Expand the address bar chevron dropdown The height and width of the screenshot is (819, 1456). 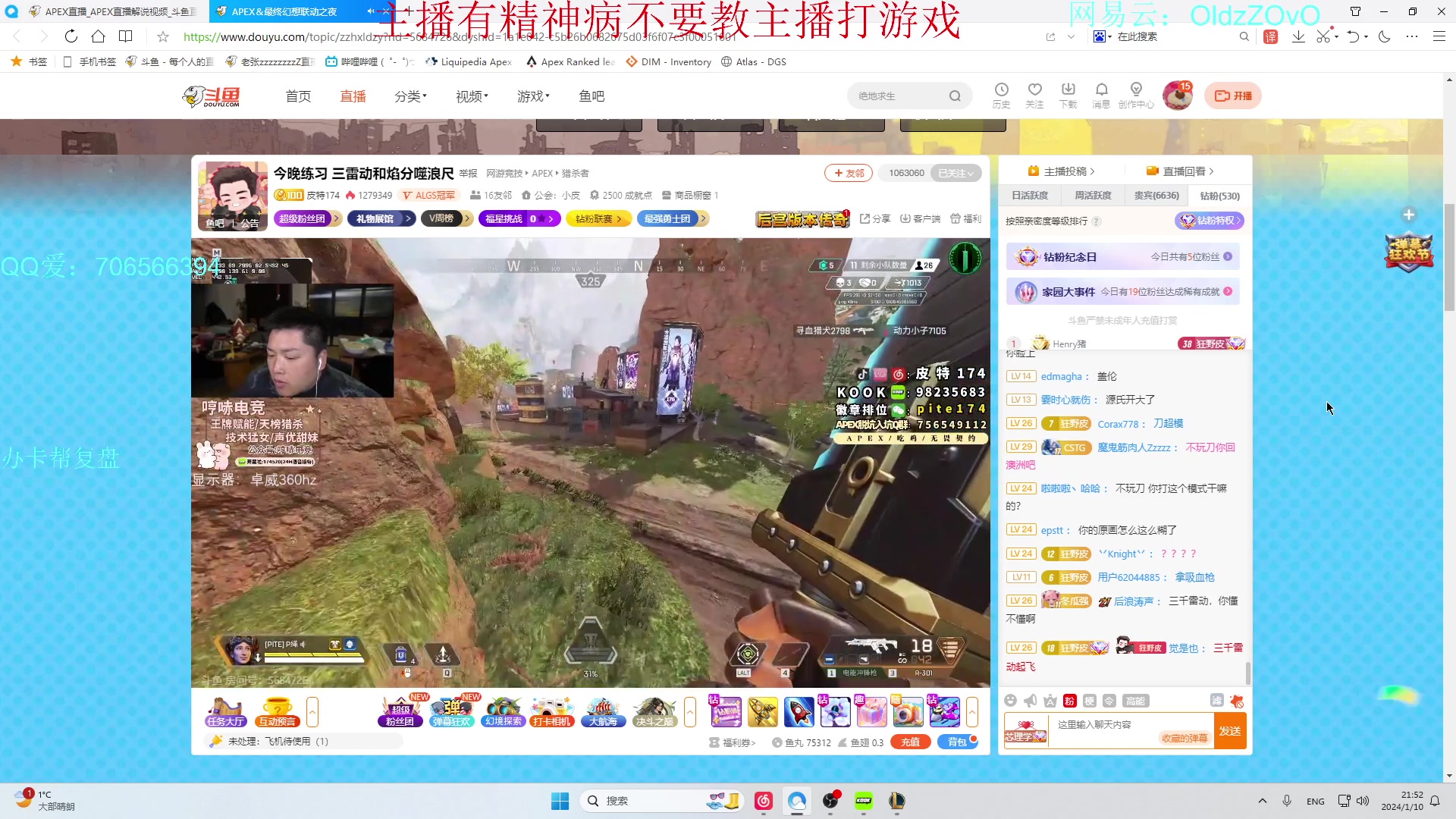tap(1071, 36)
